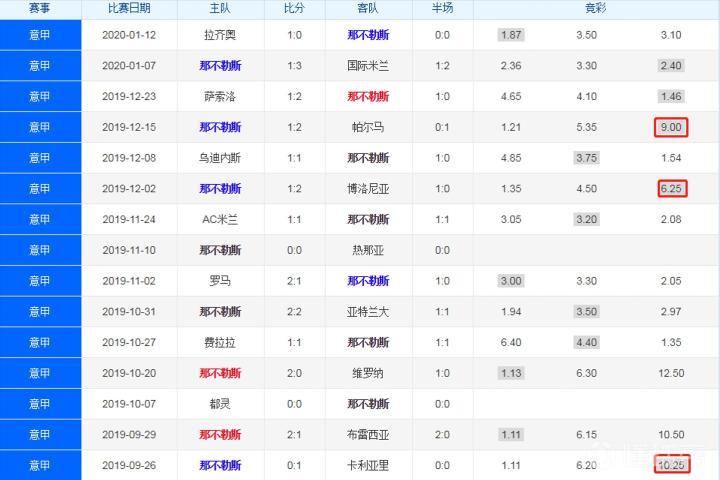This screenshot has width=720, height=480.
Task: Click the 拉齐奥 home team link
Action: (220, 35)
